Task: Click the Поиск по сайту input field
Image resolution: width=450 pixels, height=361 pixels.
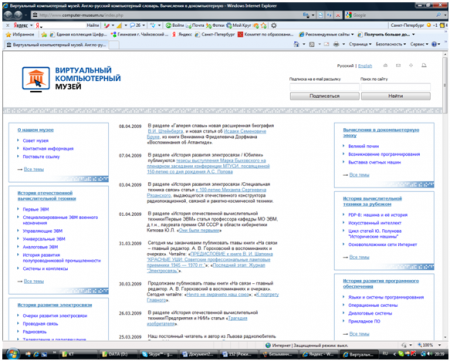Action: 396,87
